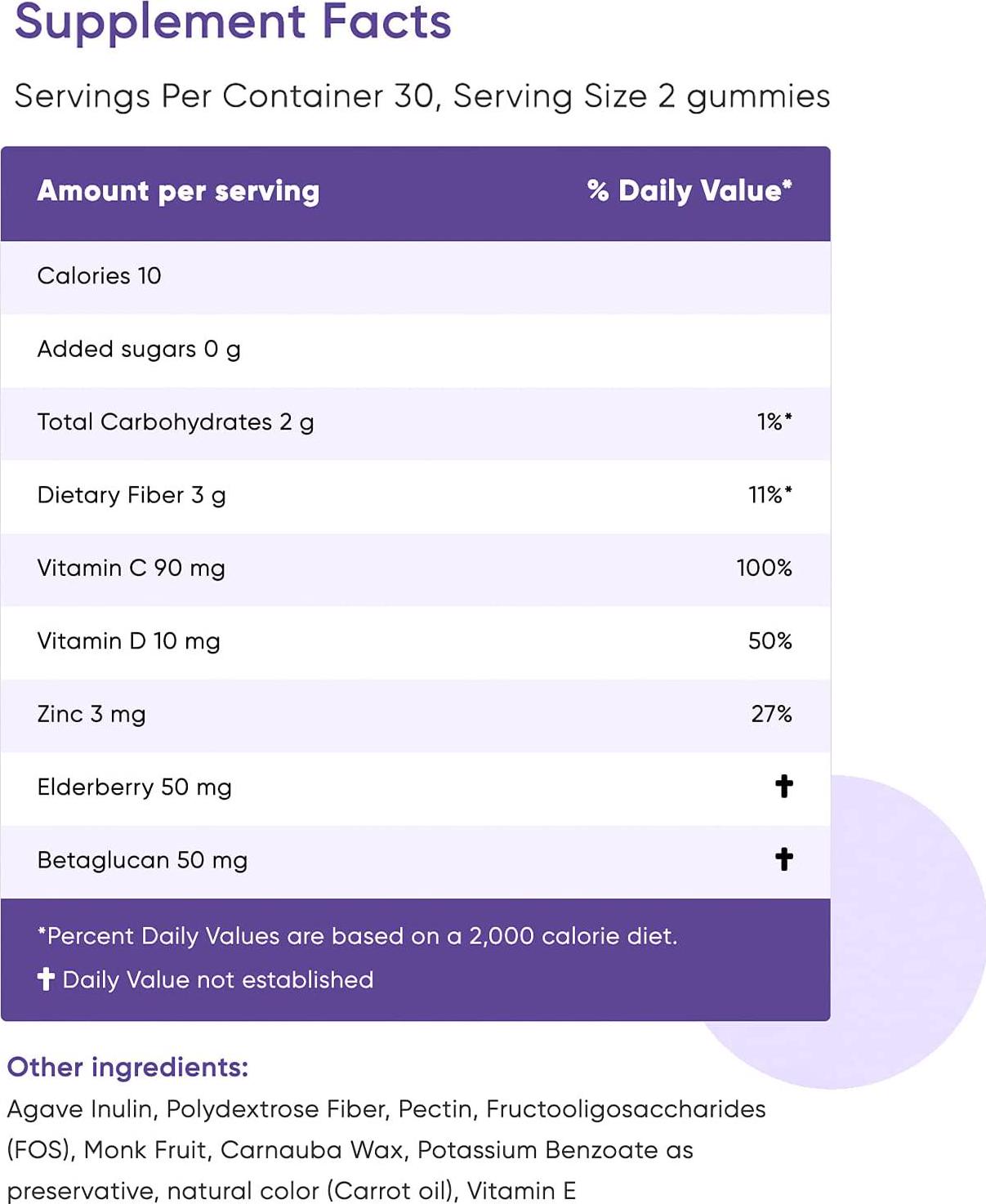Click the 100% daily value for Vitamin C
The image size is (986, 1204).
pos(764,569)
